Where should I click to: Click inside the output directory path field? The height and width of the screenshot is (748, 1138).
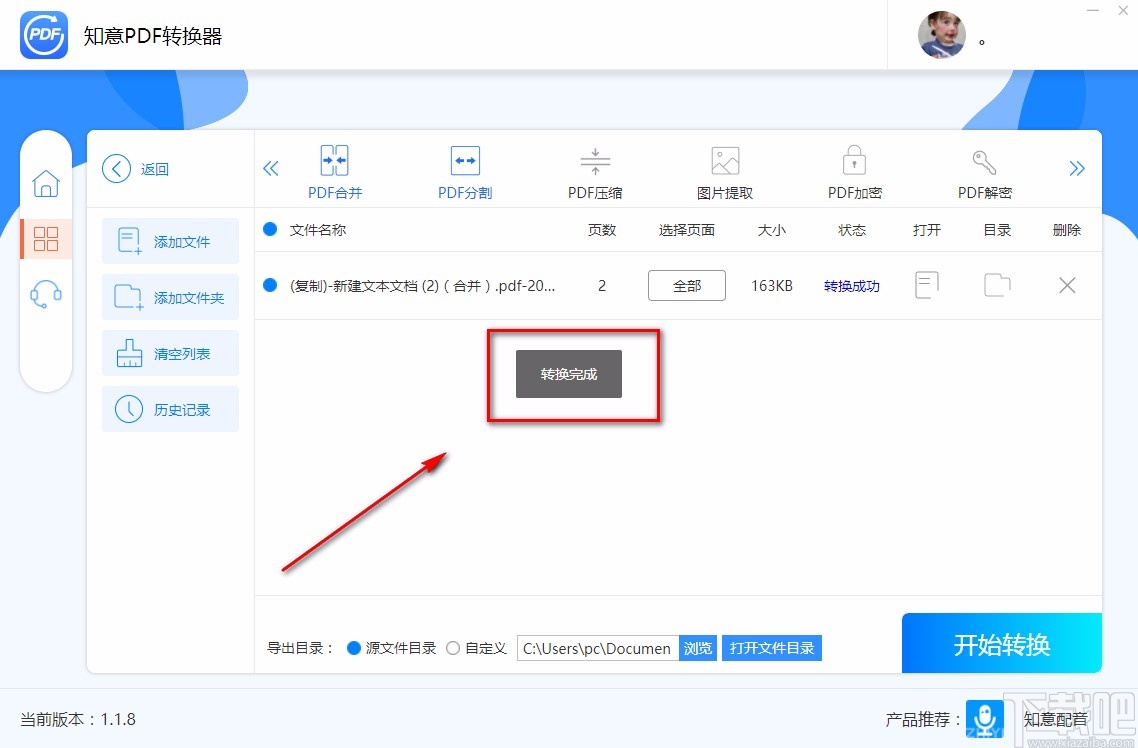[x=595, y=647]
